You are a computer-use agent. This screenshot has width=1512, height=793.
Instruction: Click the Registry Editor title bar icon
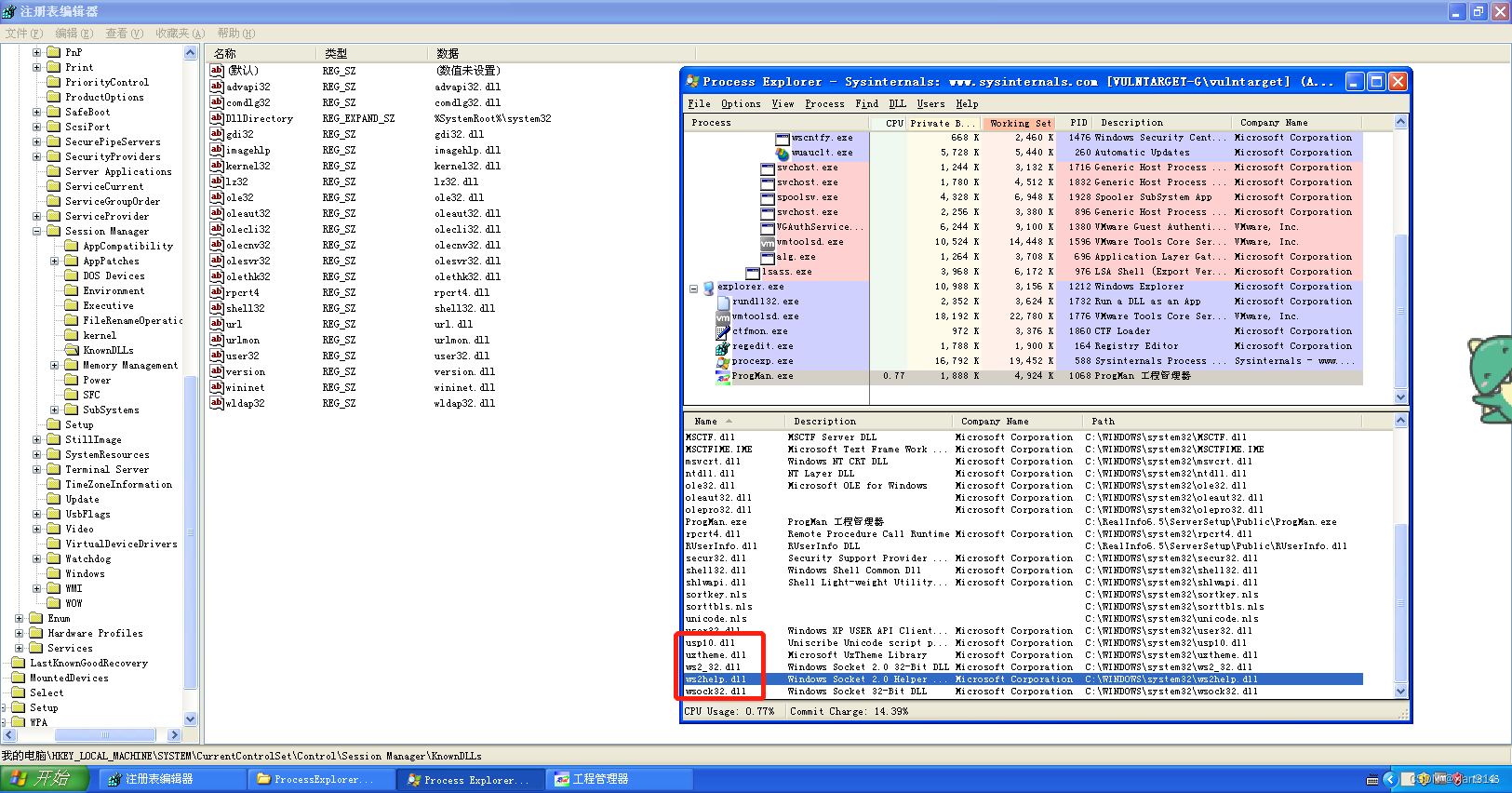(9, 11)
